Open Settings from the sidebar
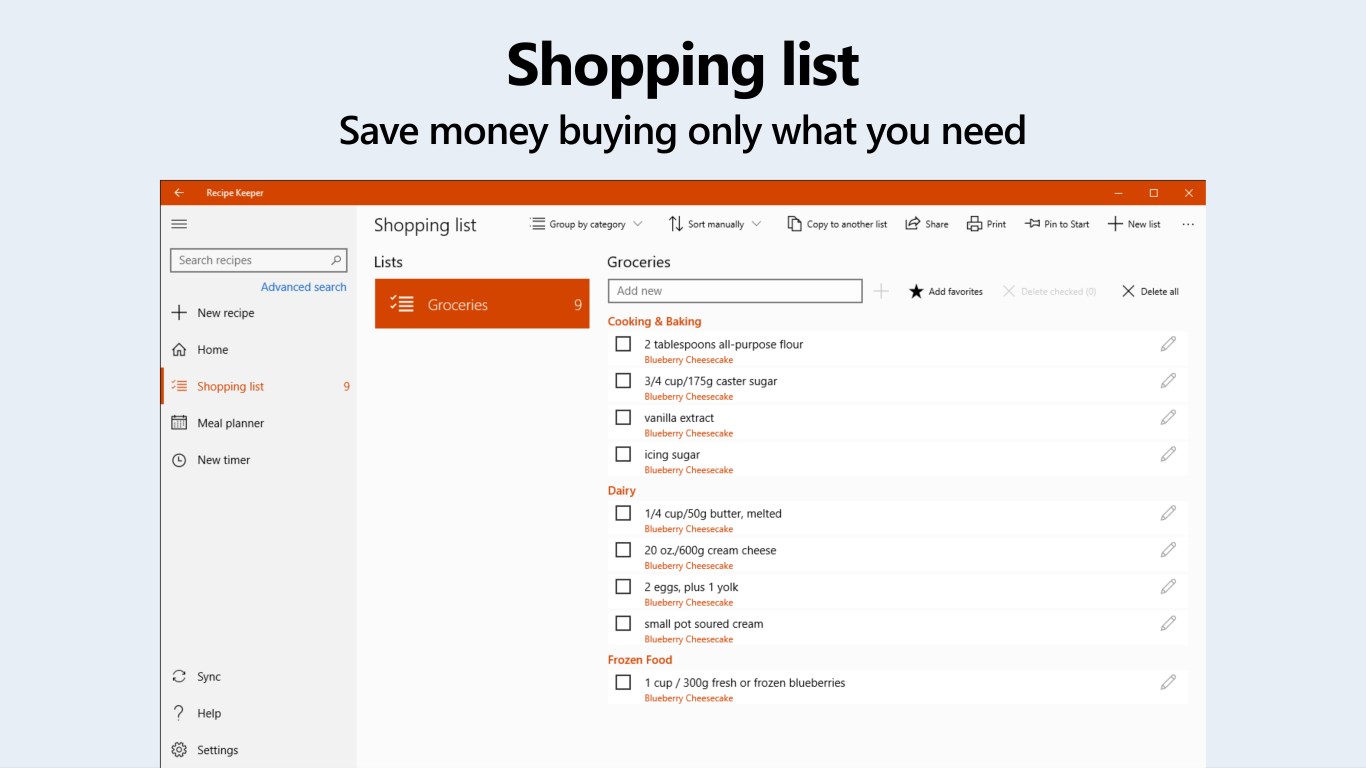 217,750
